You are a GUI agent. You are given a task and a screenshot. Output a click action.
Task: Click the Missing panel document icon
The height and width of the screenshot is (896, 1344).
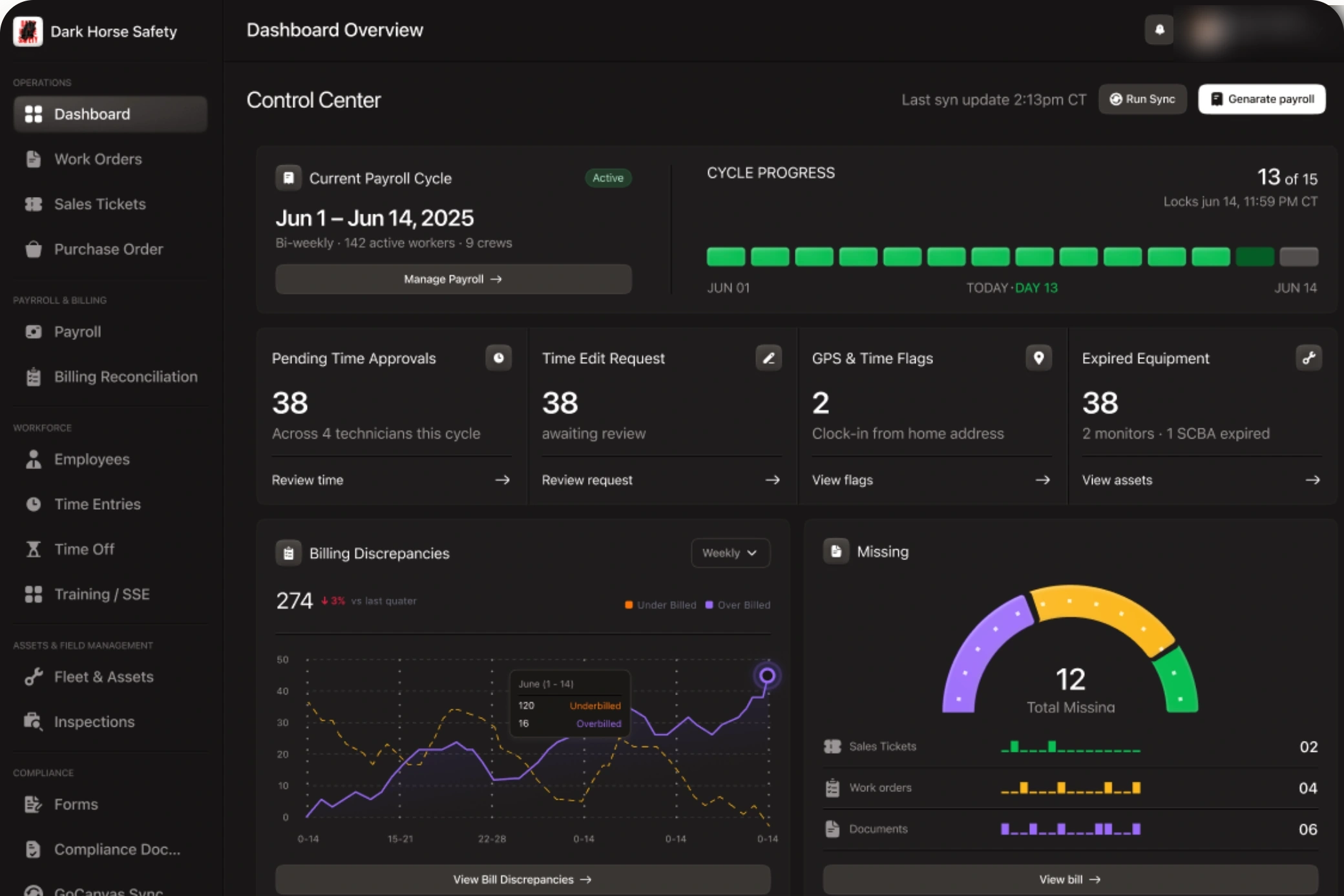click(835, 551)
